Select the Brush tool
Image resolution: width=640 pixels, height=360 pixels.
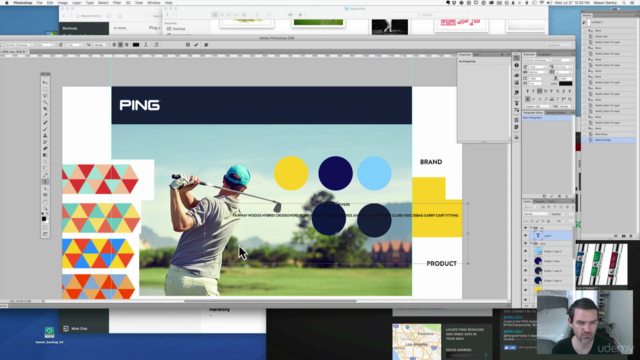45,129
